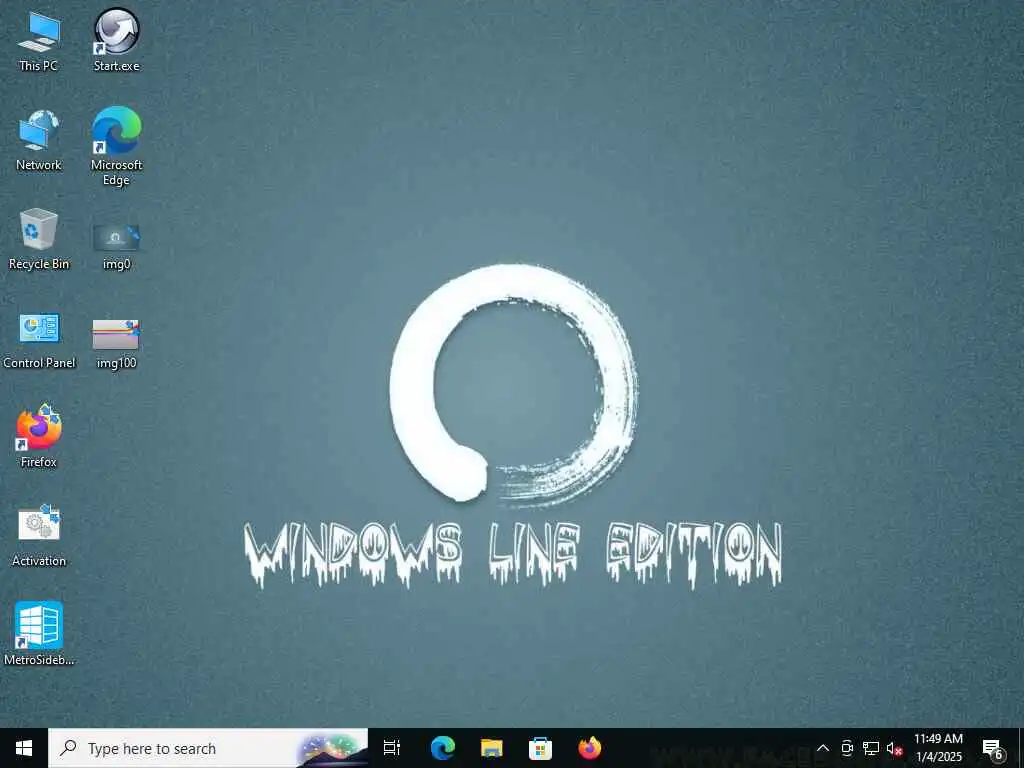The width and height of the screenshot is (1024, 768).
Task: Launch the Start.exe shortcut
Action: pos(116,40)
